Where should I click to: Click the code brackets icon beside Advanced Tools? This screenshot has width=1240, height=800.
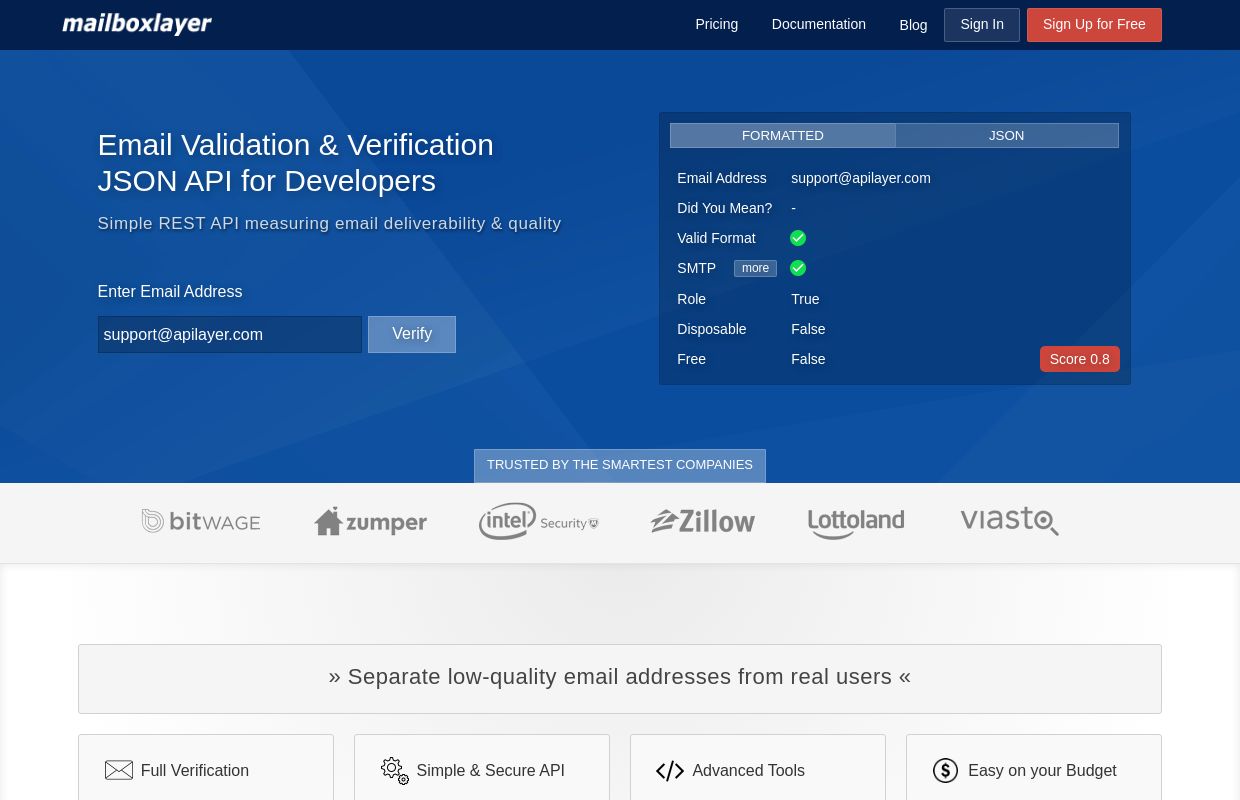670,771
